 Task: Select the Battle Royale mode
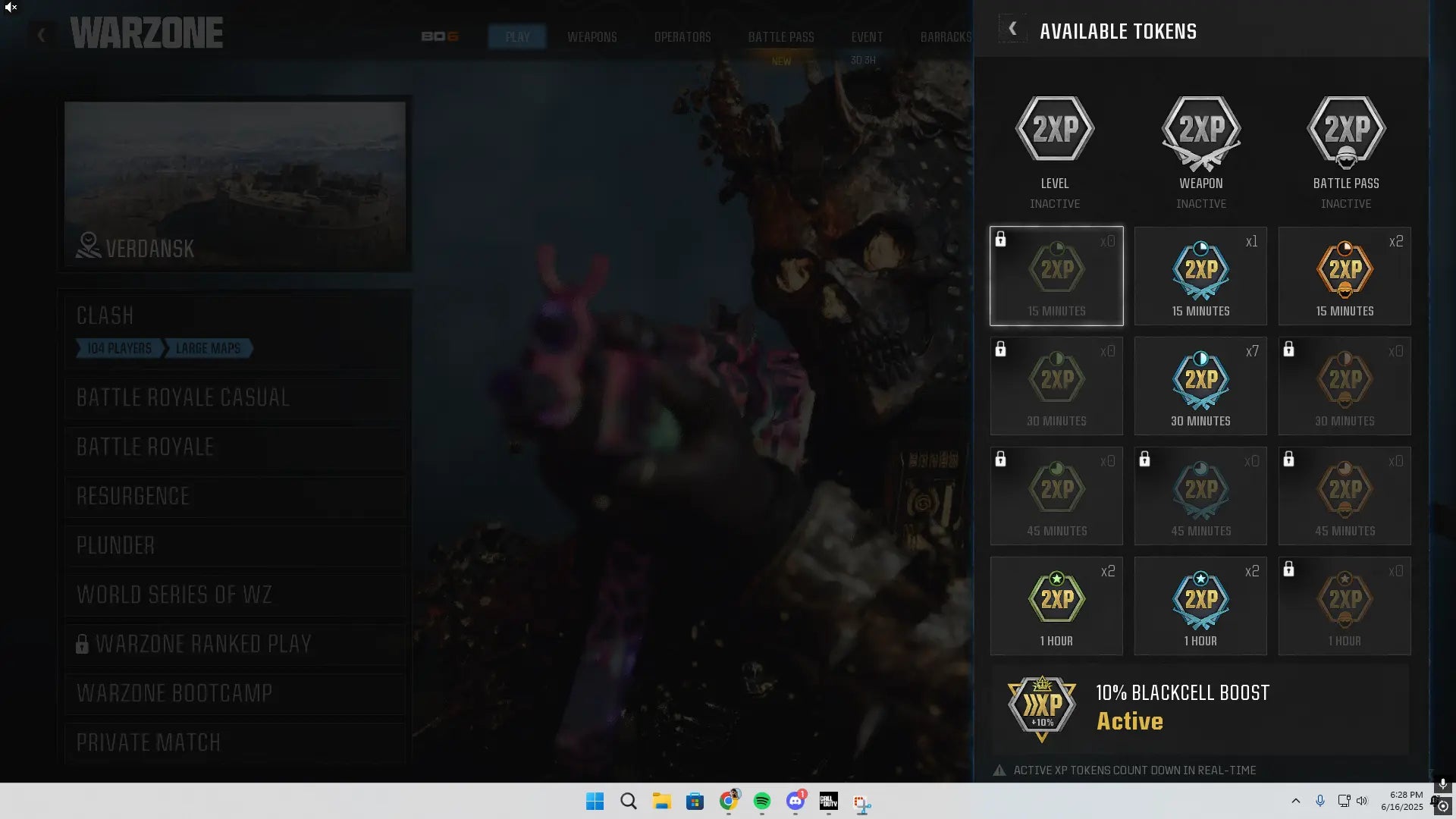tap(235, 447)
